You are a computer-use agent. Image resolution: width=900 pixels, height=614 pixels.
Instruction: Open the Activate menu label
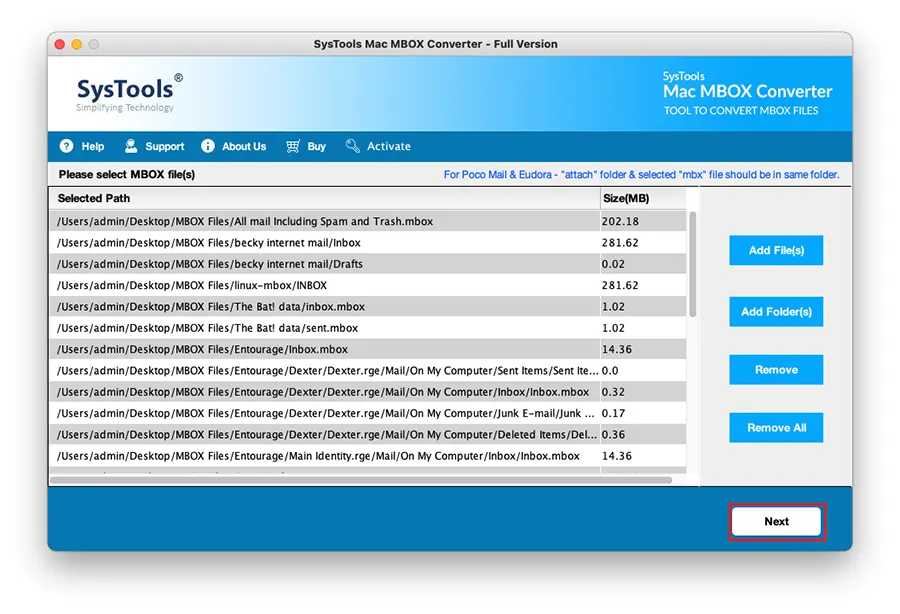(389, 146)
